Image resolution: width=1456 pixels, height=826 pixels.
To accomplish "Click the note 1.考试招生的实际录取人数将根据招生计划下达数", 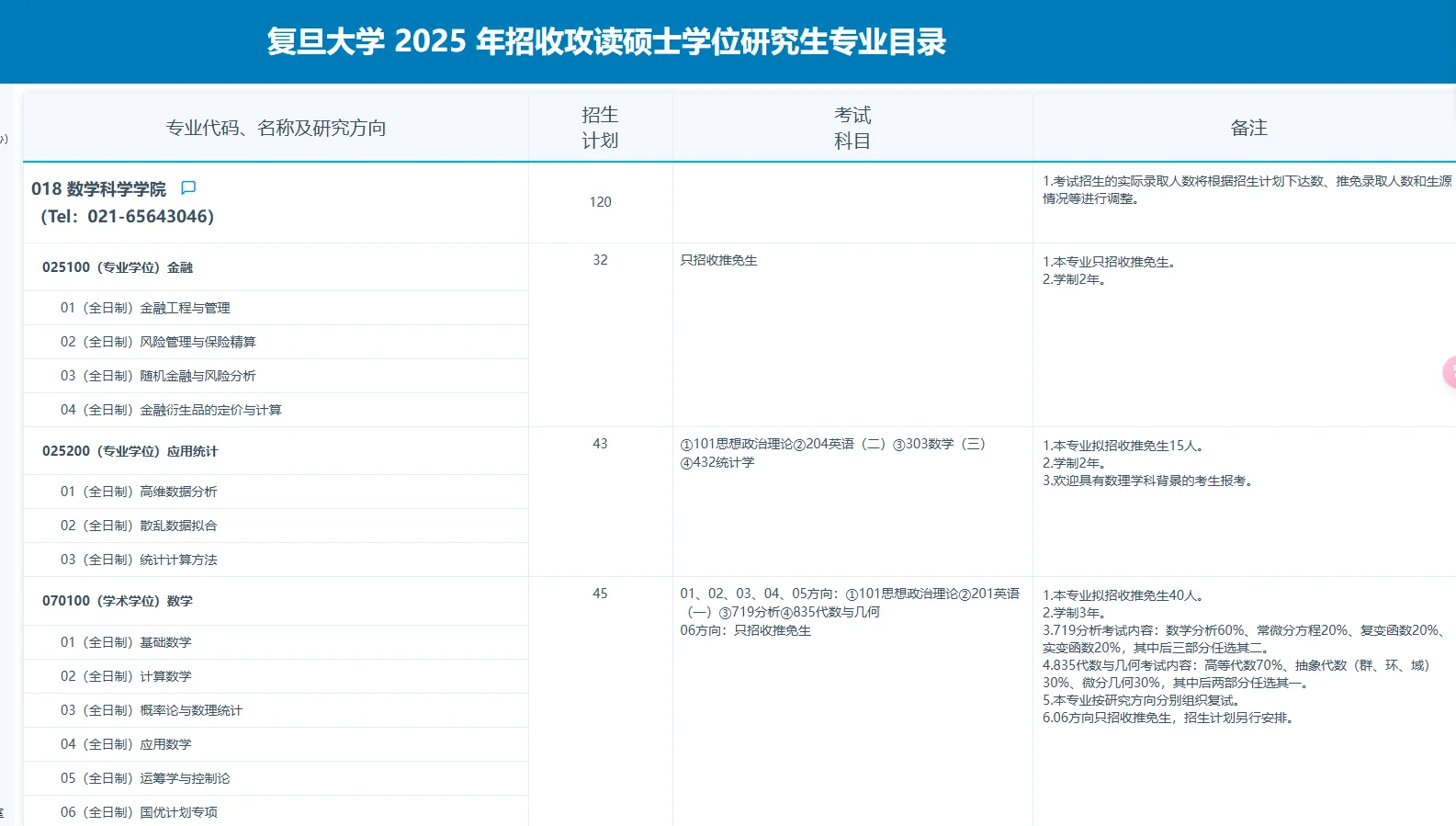I will click(1247, 190).
